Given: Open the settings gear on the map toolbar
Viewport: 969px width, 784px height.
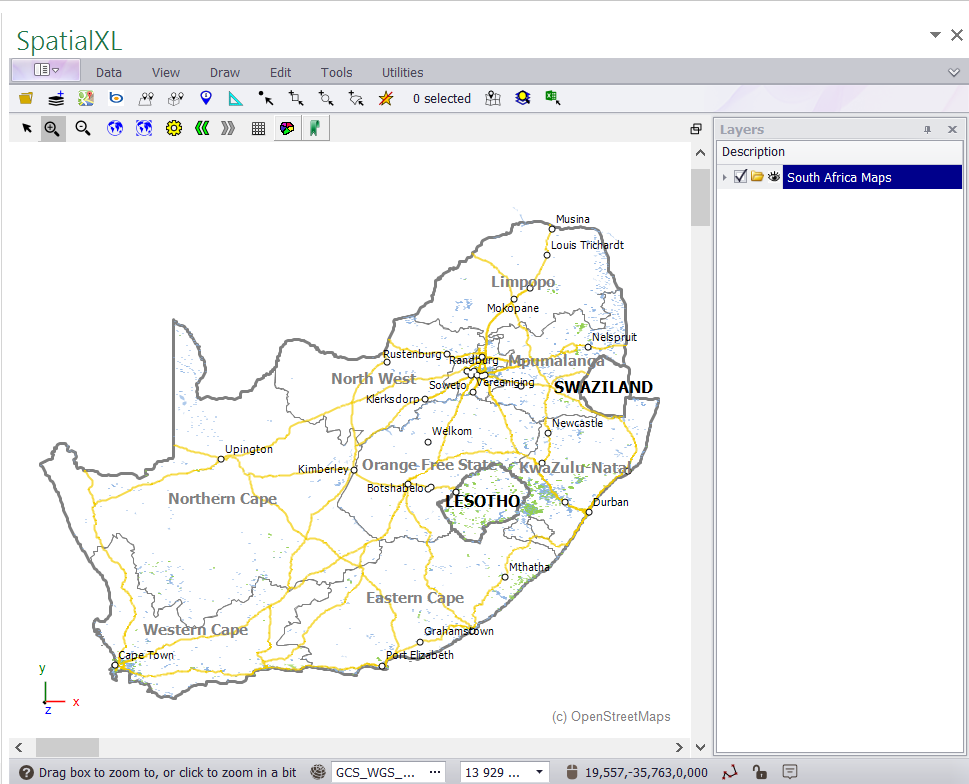Looking at the screenshot, I should coord(173,128).
